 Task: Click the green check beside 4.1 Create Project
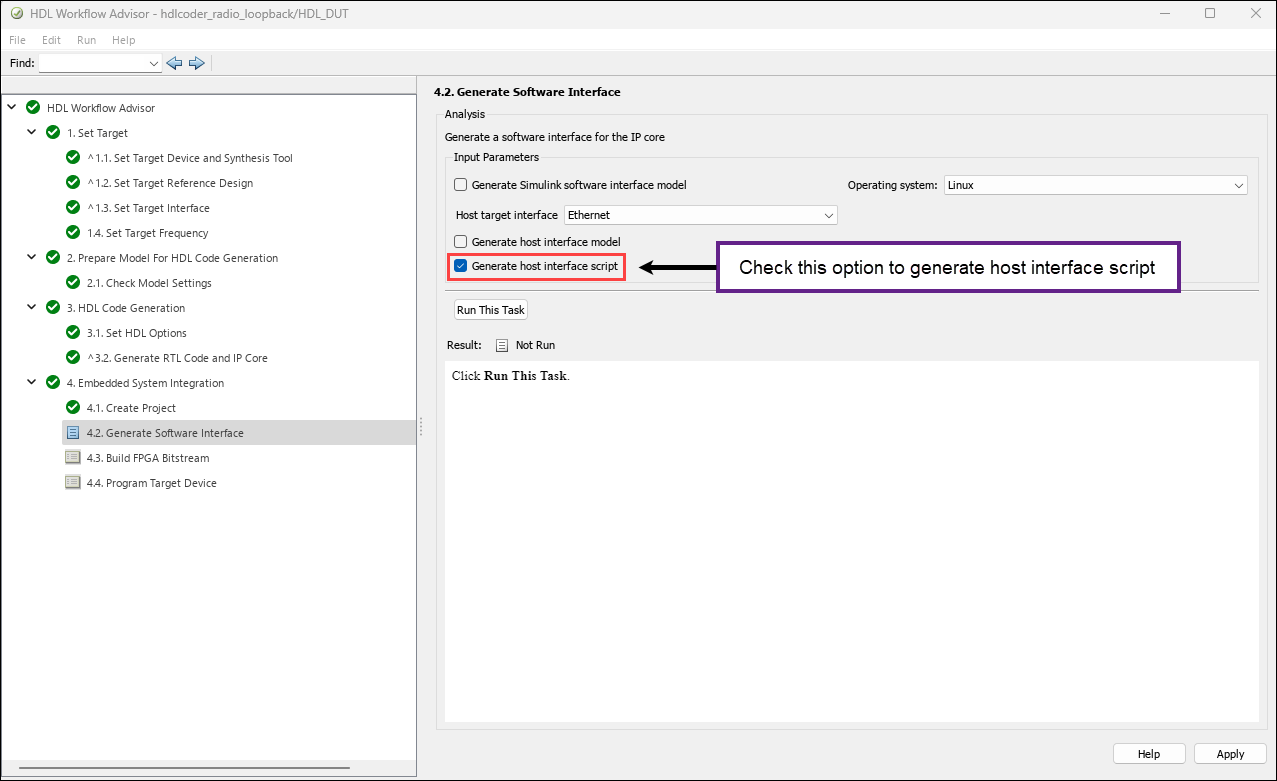72,408
